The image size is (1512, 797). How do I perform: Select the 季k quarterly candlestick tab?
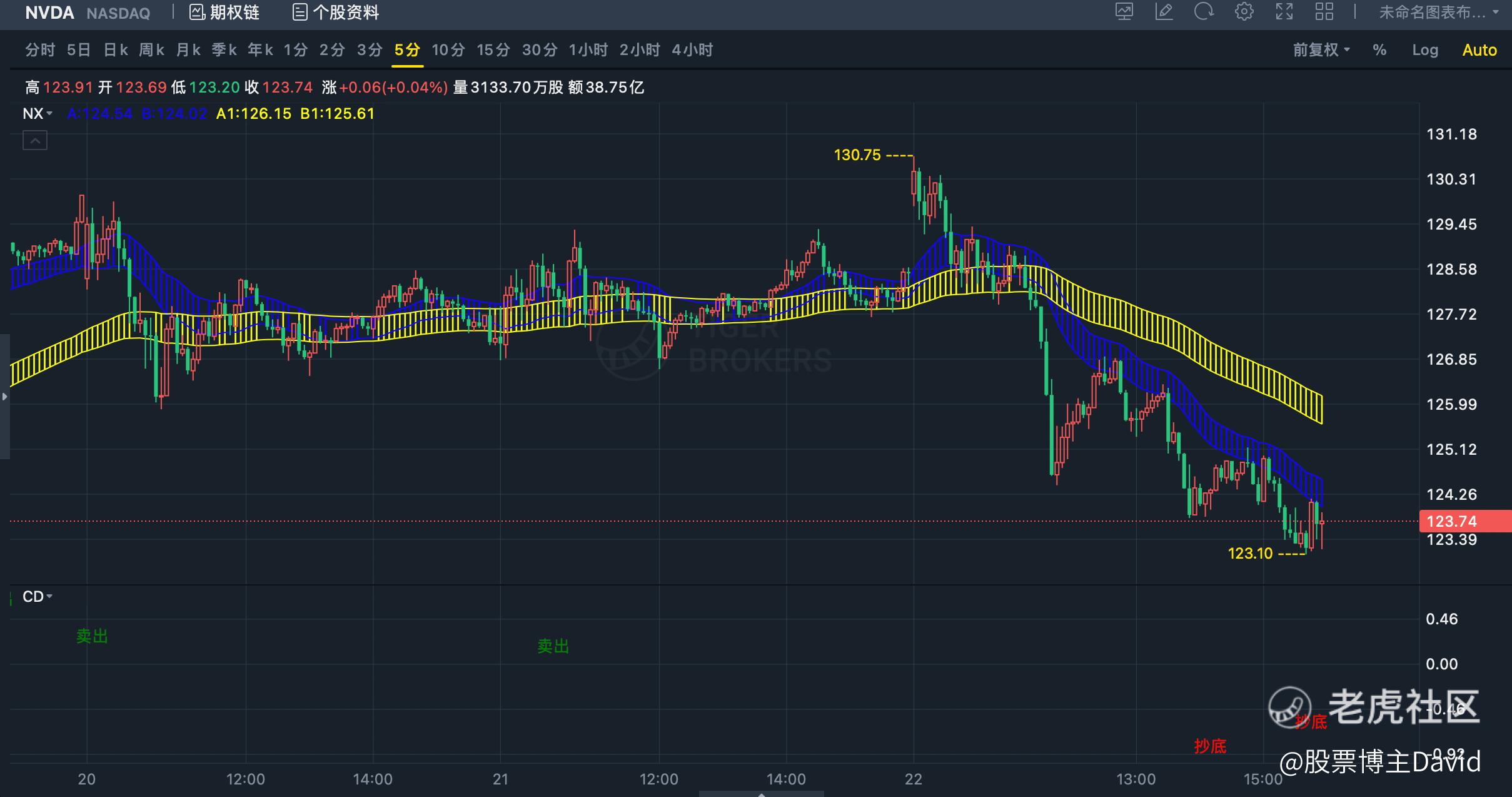[x=224, y=50]
